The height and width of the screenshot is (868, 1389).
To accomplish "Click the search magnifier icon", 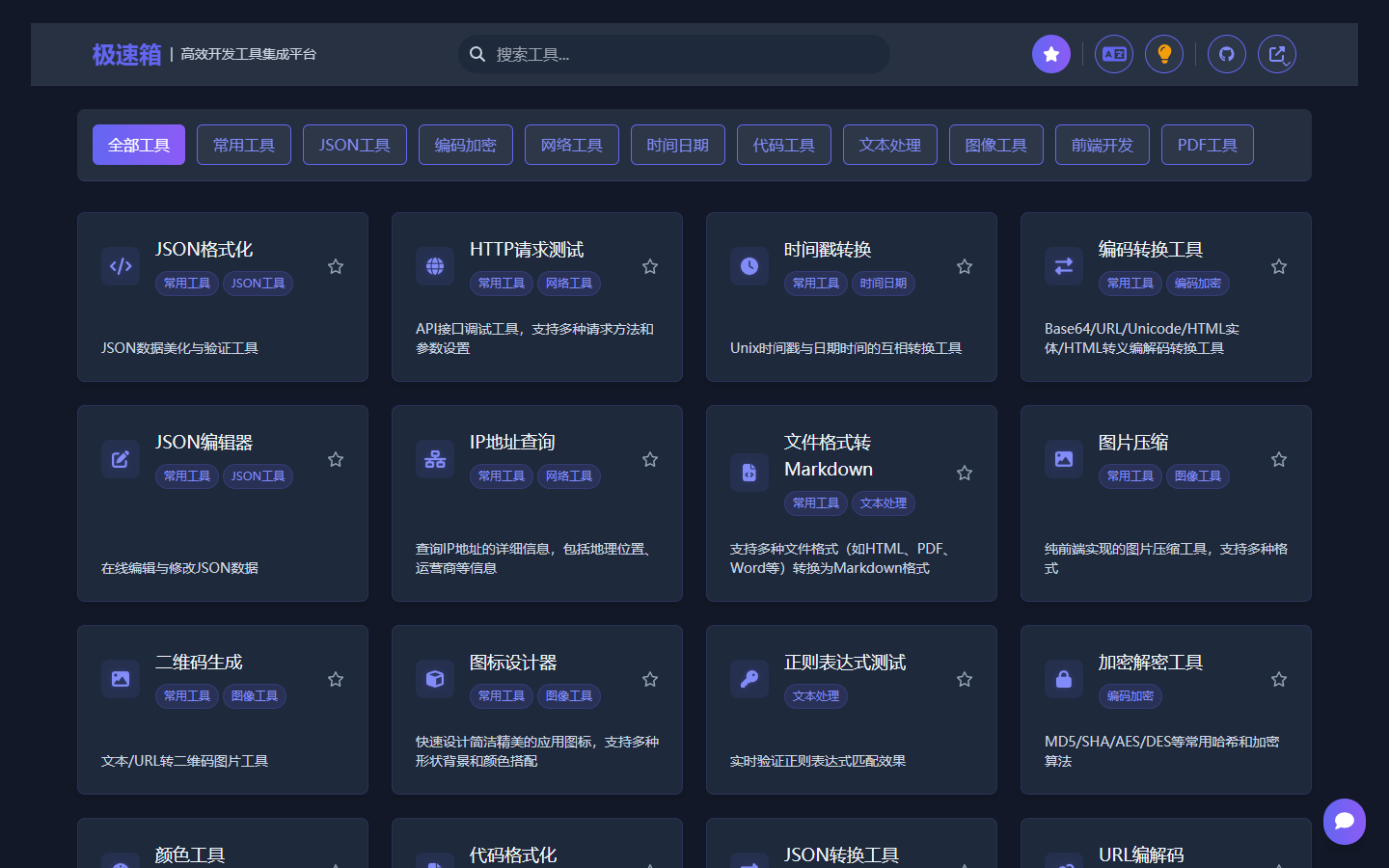I will click(477, 54).
